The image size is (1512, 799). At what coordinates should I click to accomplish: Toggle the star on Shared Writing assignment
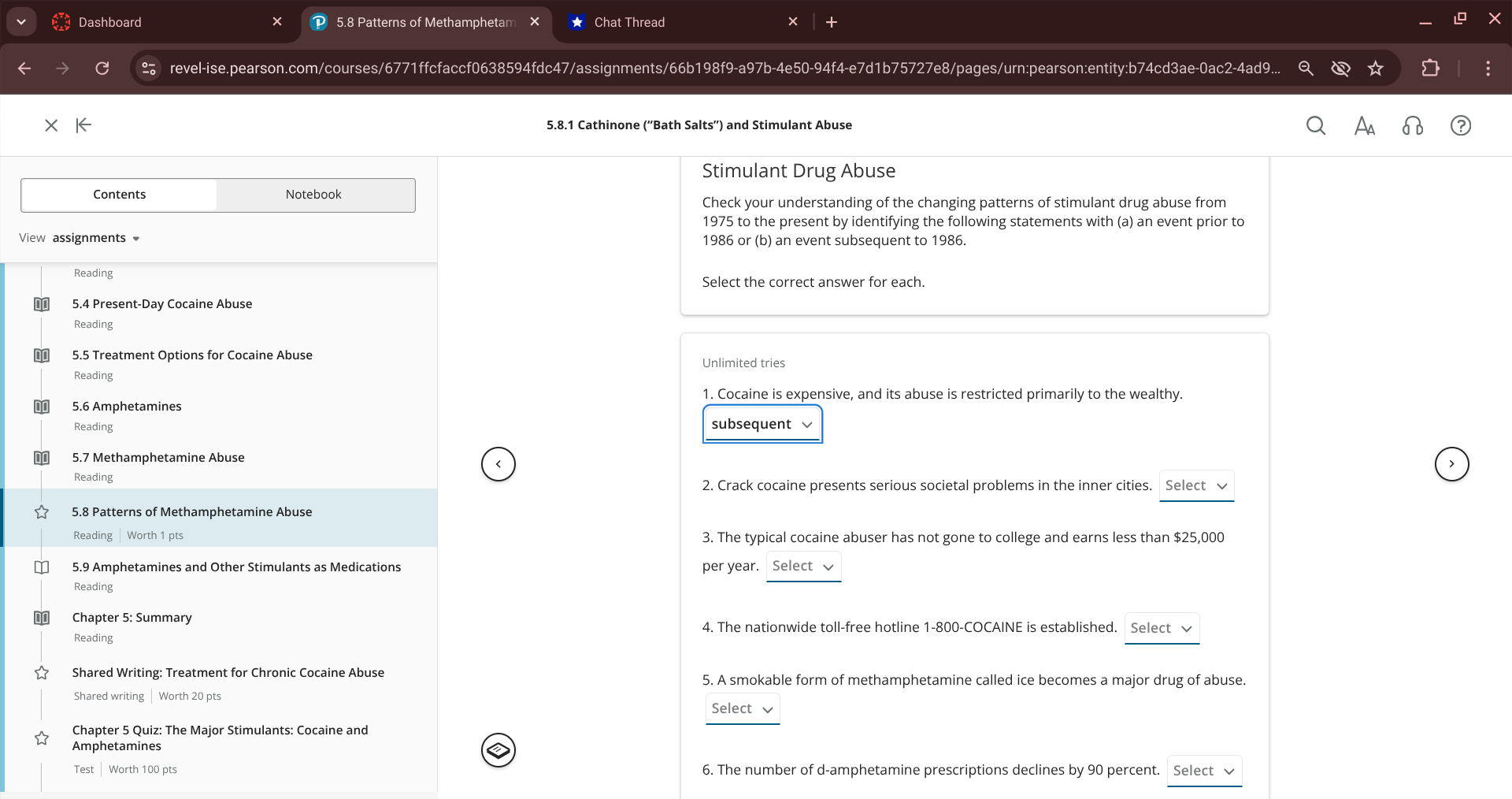click(x=41, y=673)
